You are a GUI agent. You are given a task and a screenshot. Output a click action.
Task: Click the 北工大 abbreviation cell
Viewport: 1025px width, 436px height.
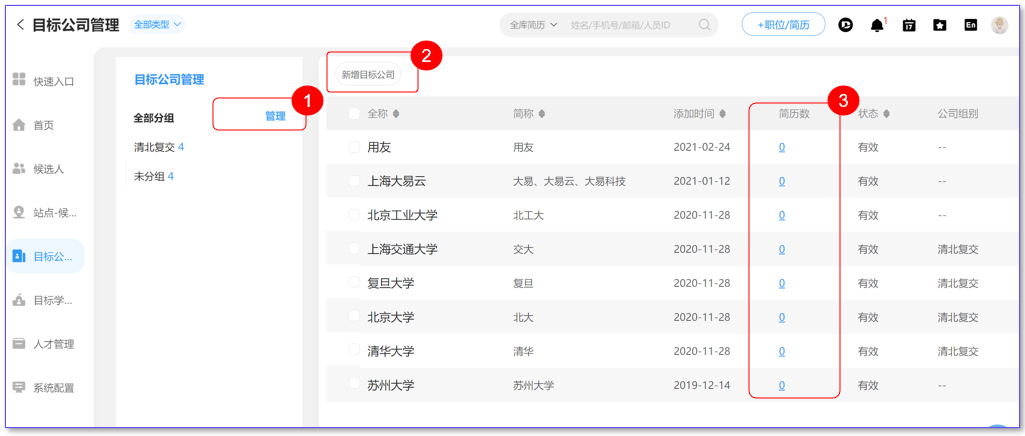coord(529,215)
